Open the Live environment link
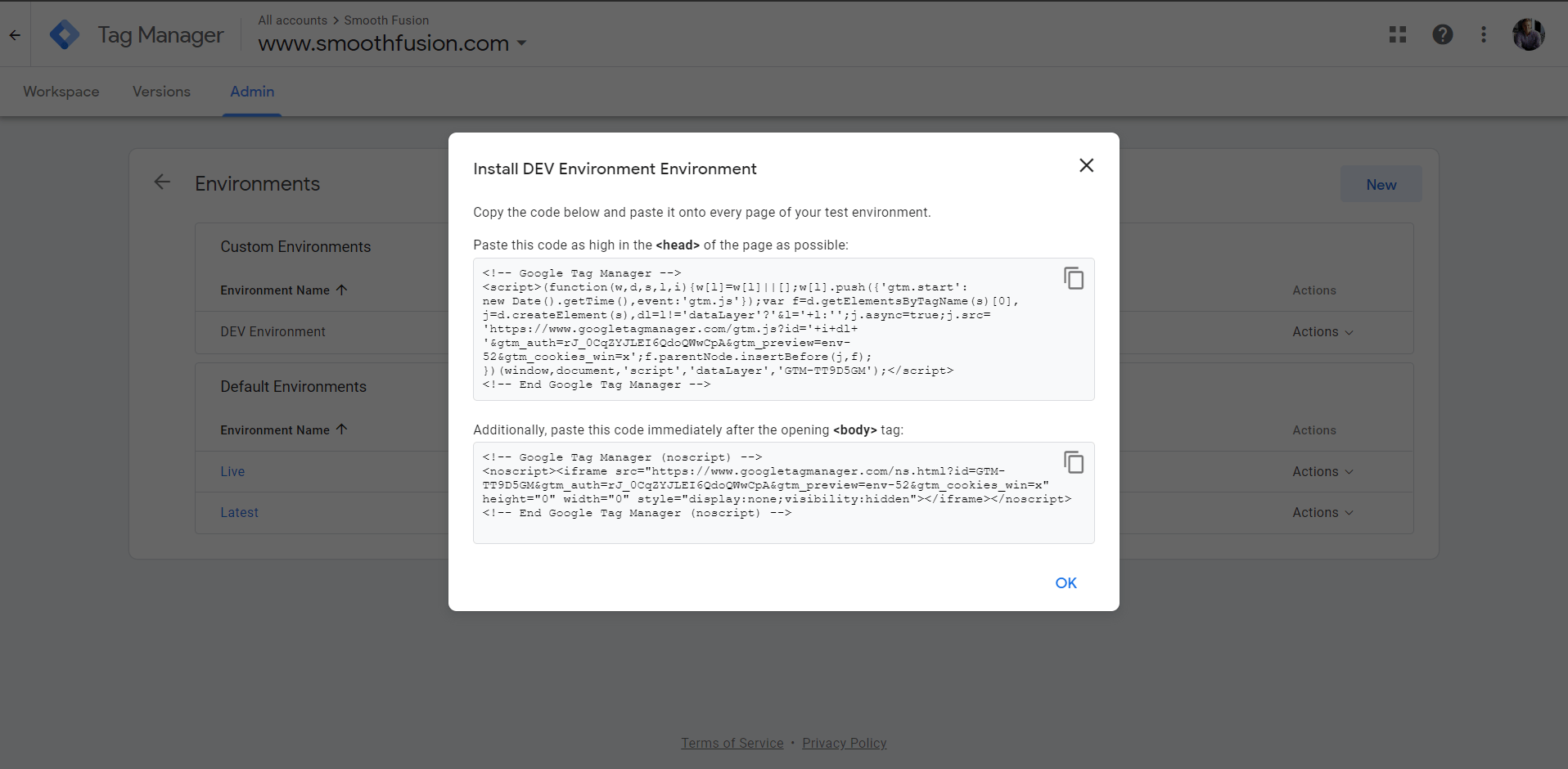This screenshot has height=769, width=1568. coord(232,471)
